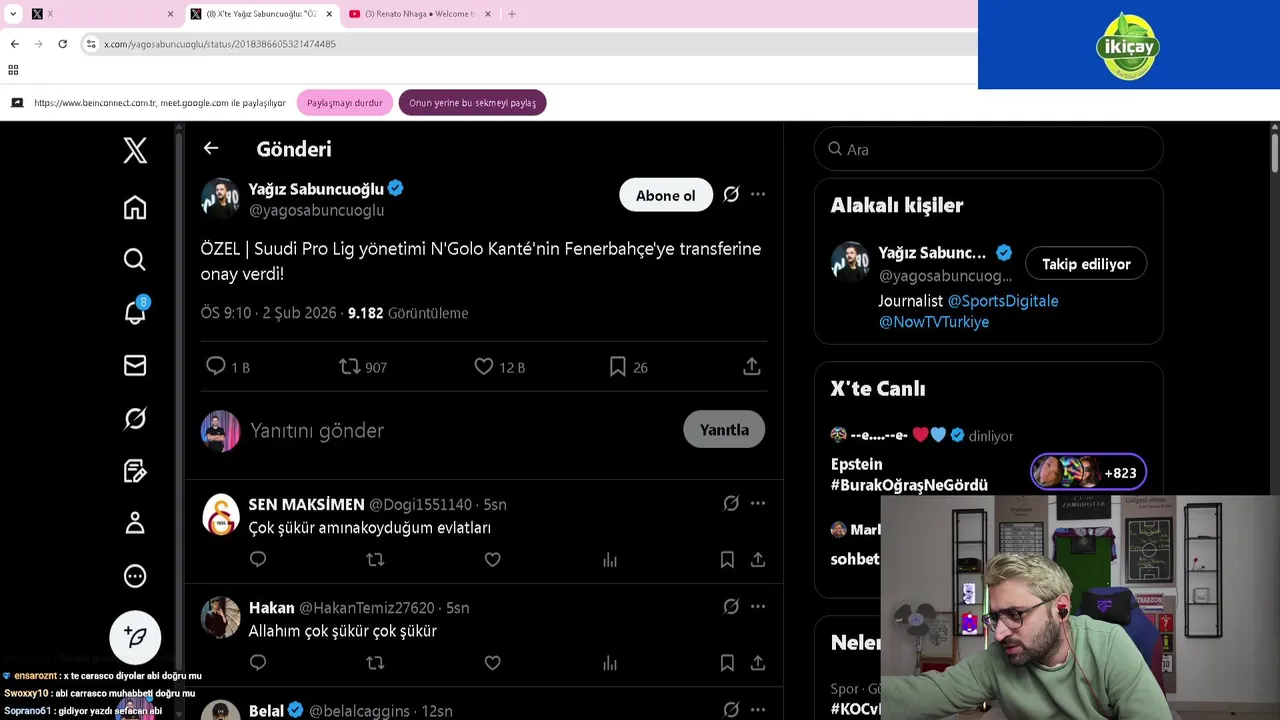Image resolution: width=1280 pixels, height=720 pixels.
Task: Click Takip ediliyor following button
Action: [1086, 264]
